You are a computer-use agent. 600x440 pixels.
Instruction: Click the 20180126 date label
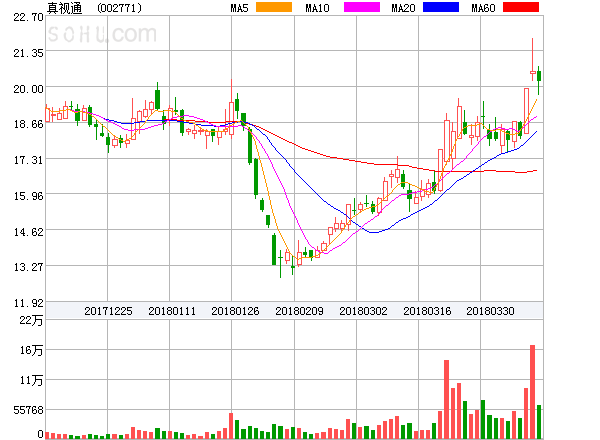[235, 311]
